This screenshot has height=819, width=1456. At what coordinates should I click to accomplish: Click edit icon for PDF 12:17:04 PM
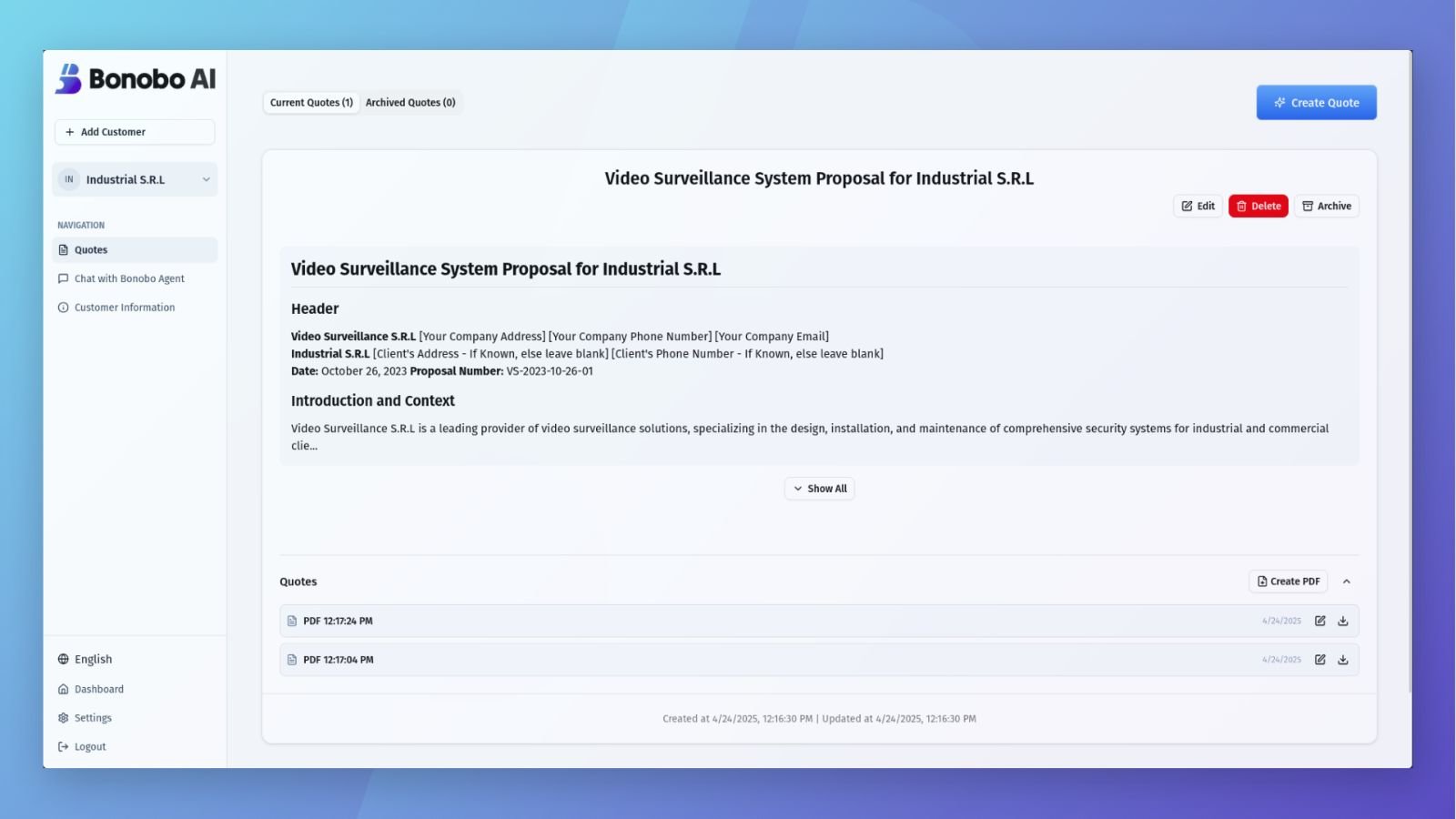point(1319,660)
